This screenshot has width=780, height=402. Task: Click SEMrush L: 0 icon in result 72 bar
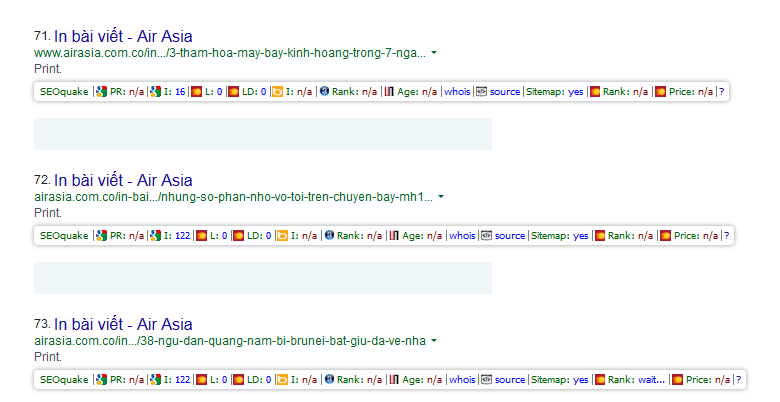201,236
